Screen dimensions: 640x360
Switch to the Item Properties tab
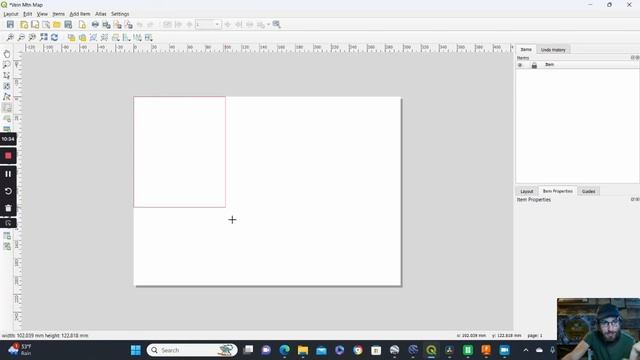tap(558, 191)
